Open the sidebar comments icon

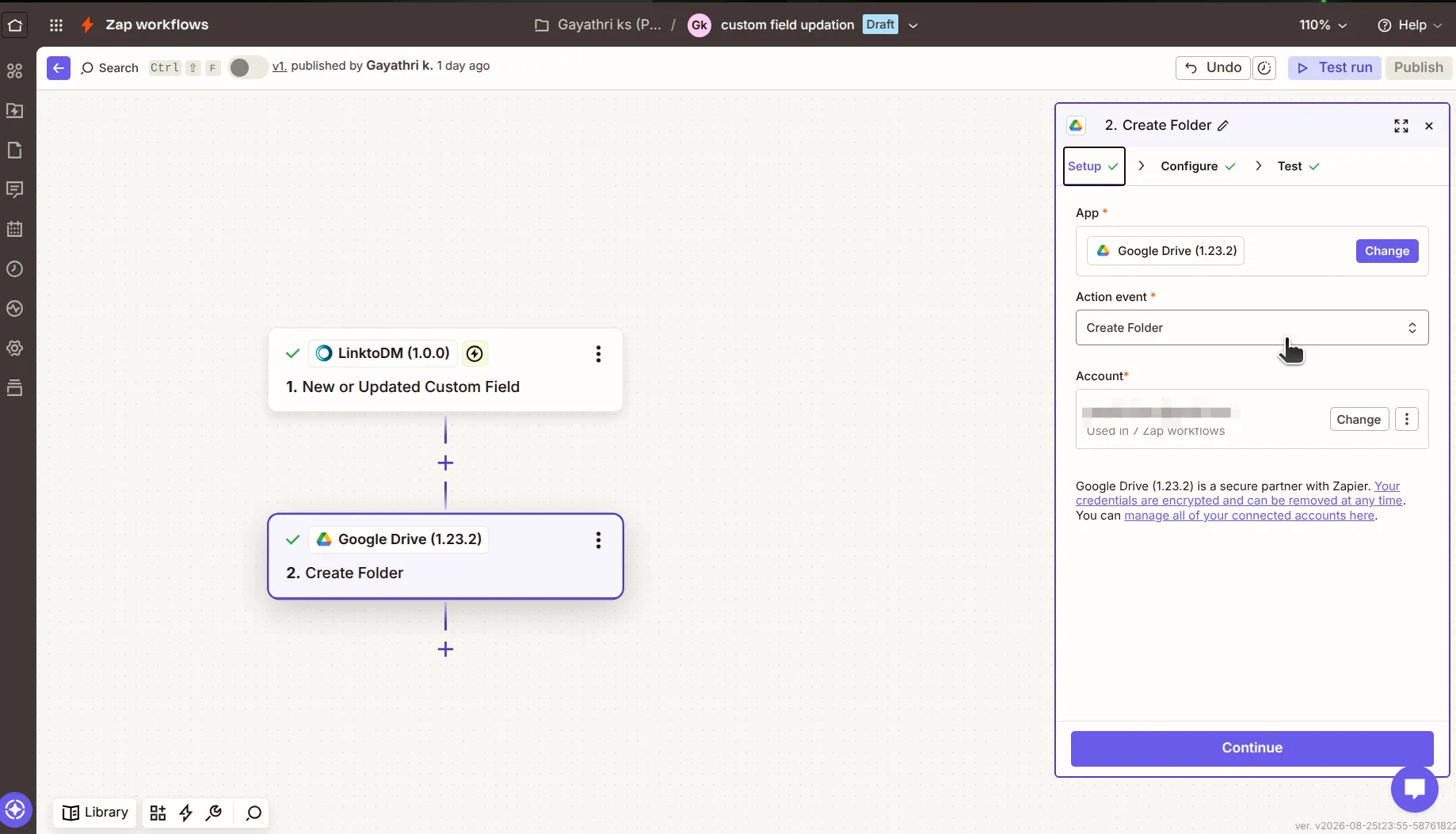(x=15, y=190)
